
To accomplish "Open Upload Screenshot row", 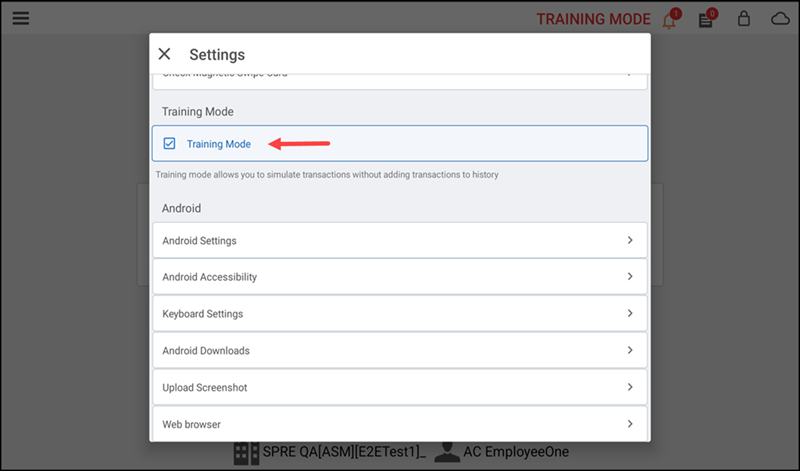I will point(400,387).
